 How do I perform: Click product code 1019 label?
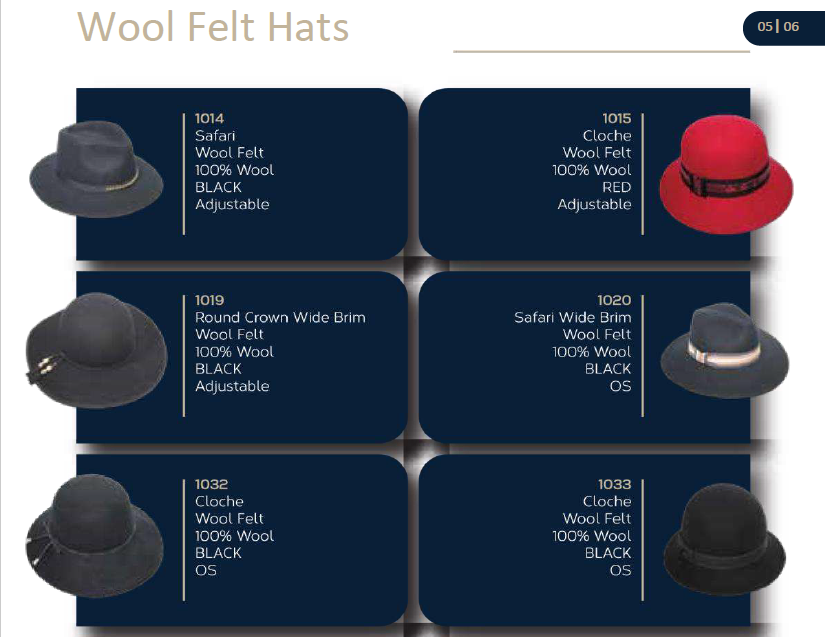[x=209, y=300]
